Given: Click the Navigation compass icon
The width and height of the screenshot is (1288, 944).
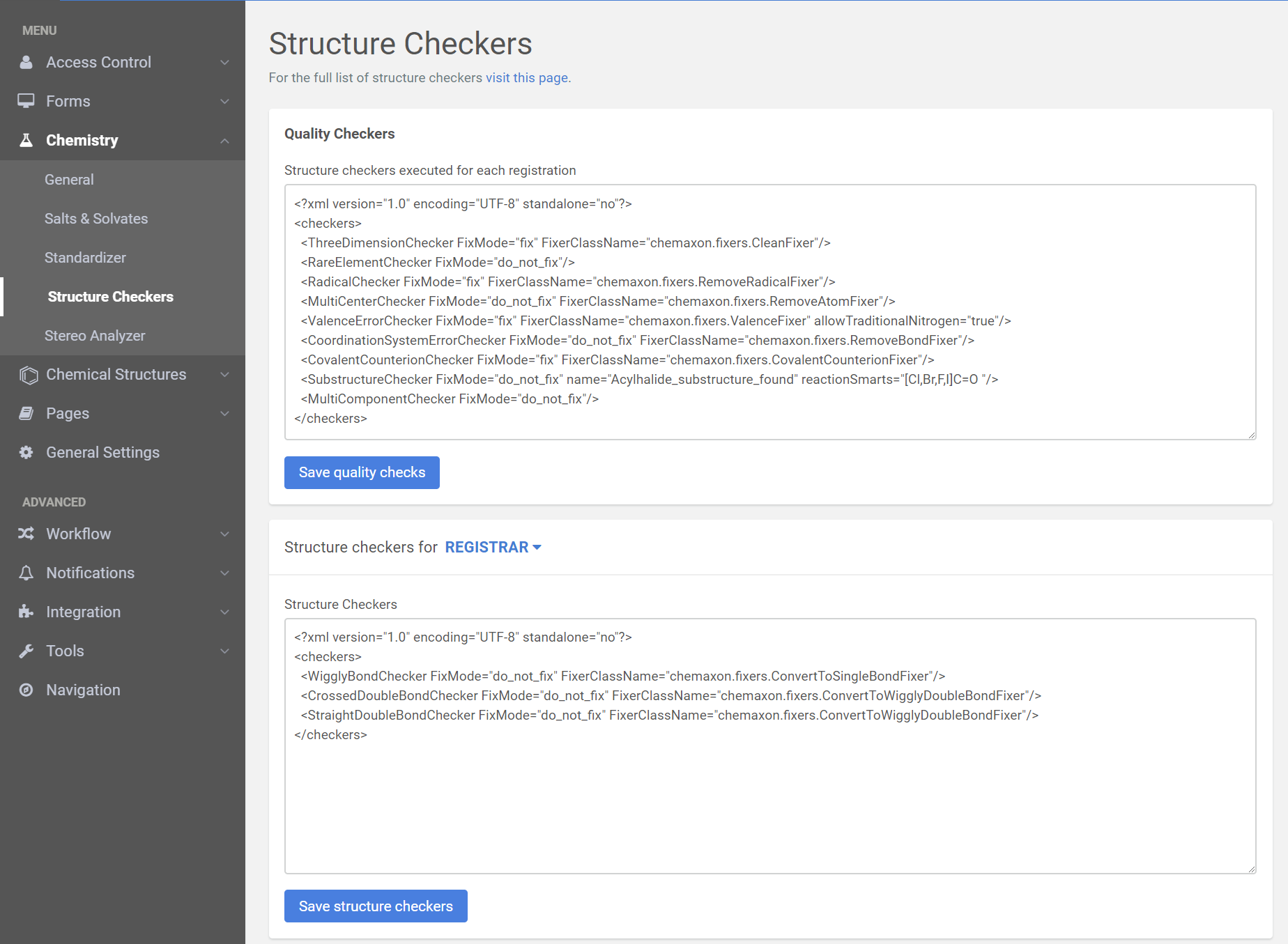Looking at the screenshot, I should (x=26, y=690).
